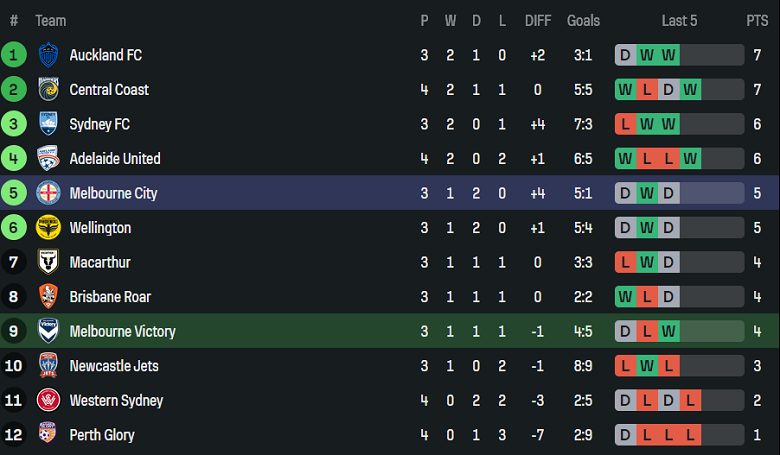Sort table by DIFF column header
780x455 pixels.
[538, 20]
